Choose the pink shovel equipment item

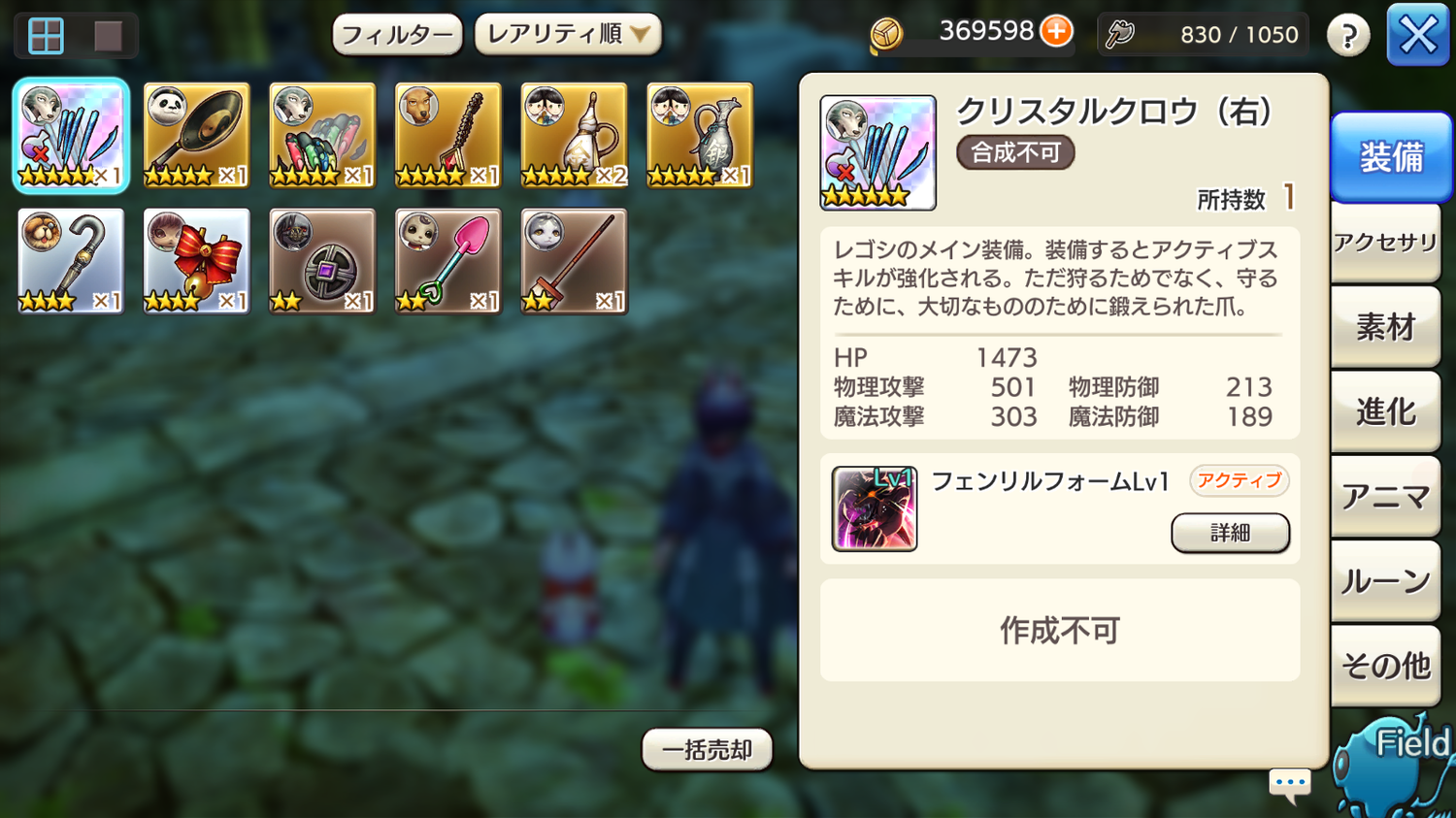coord(448,261)
